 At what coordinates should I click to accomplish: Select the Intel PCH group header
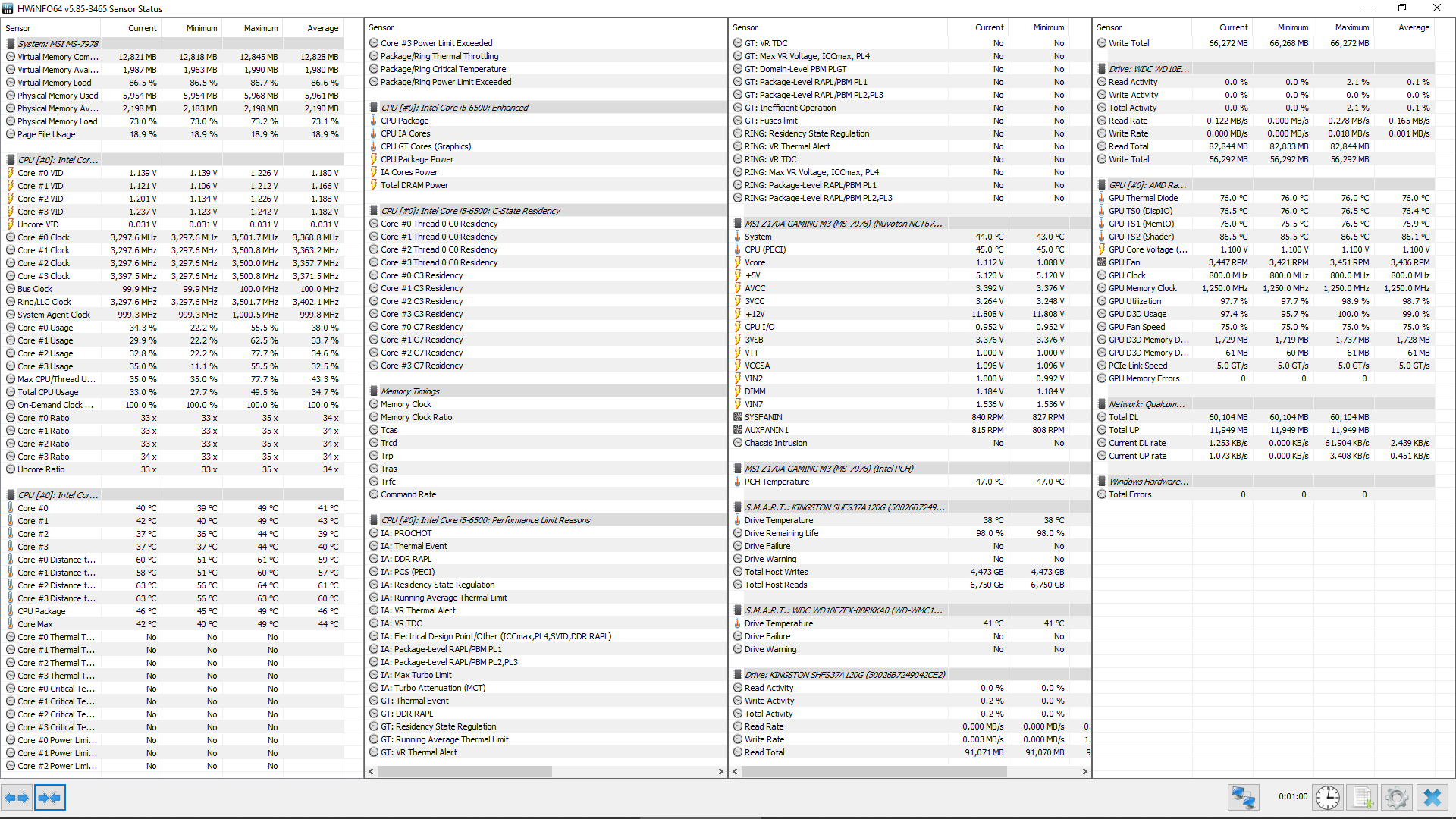click(x=910, y=469)
